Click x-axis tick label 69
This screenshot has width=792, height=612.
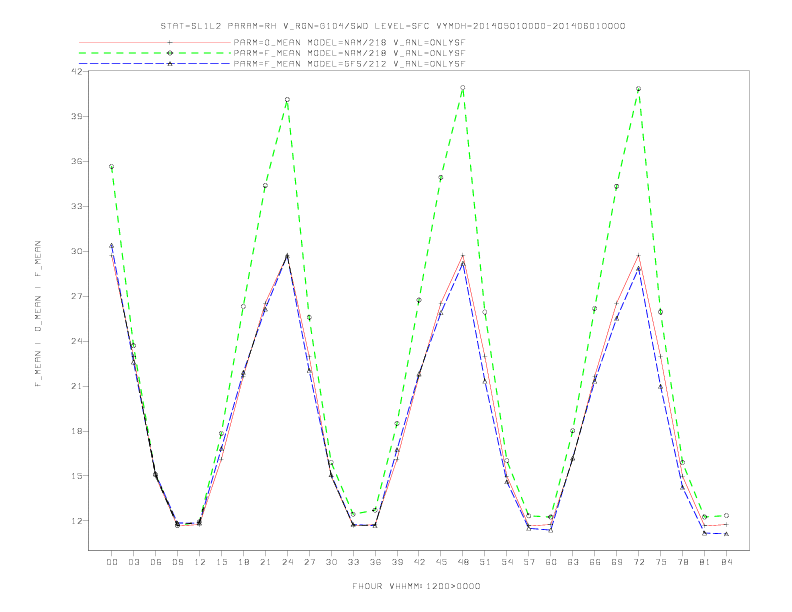(617, 562)
